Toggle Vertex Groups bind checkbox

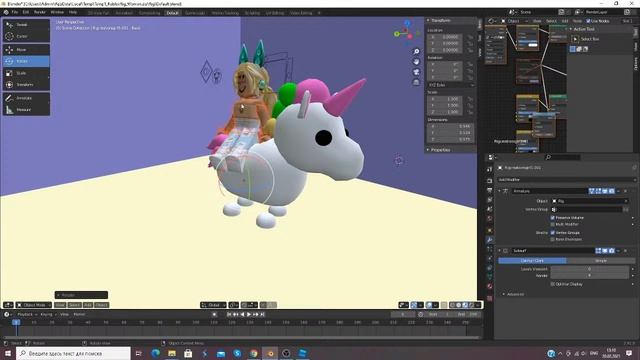coord(553,233)
